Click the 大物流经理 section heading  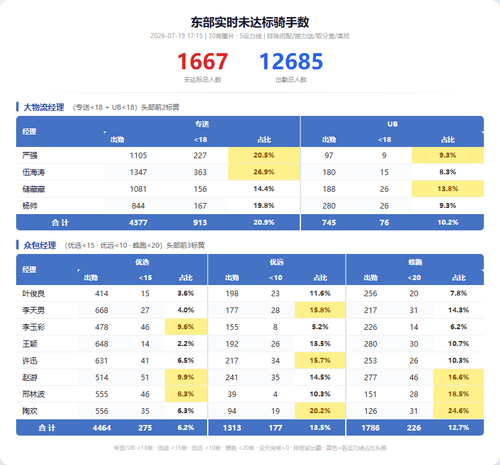tap(44, 107)
